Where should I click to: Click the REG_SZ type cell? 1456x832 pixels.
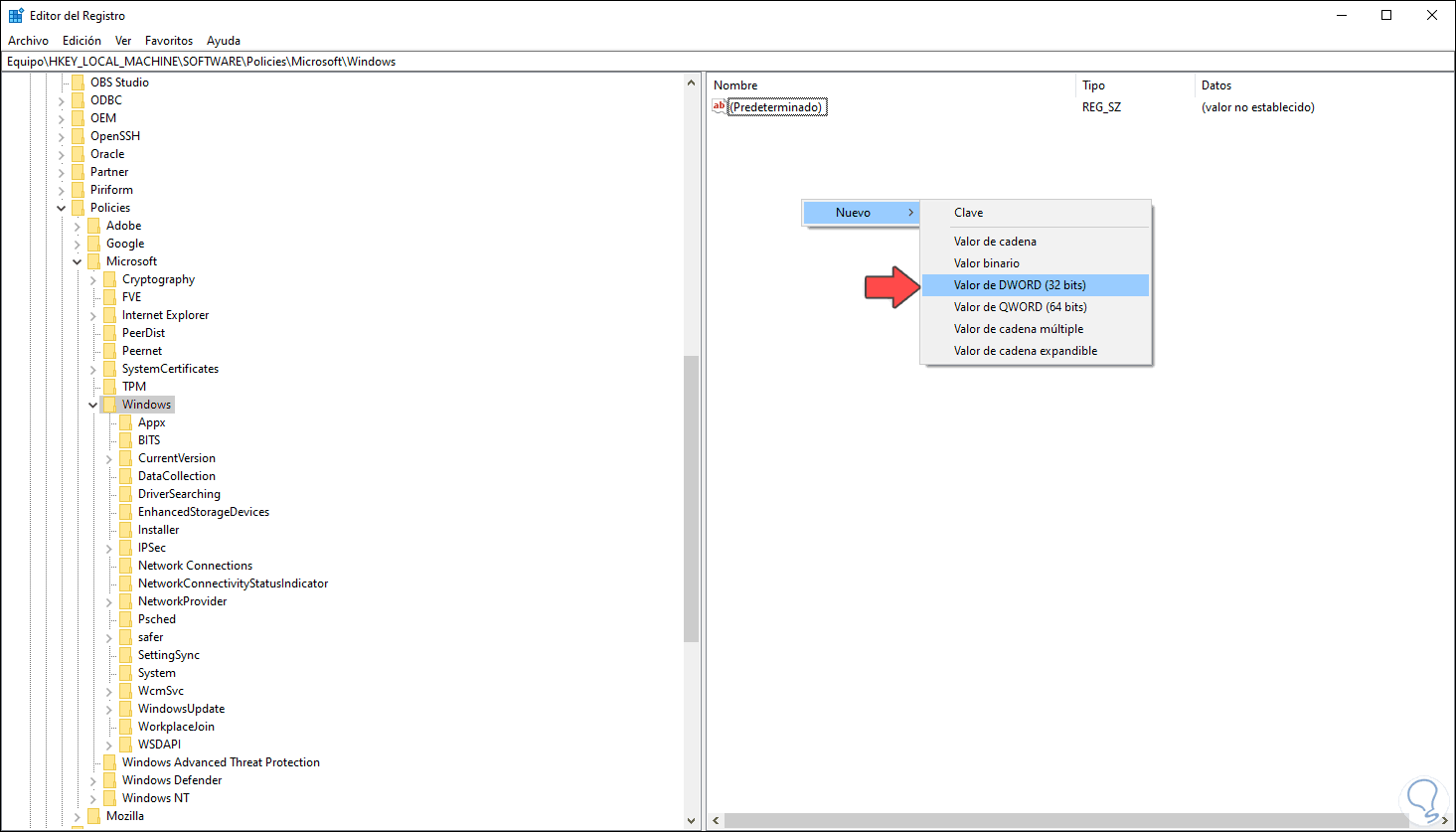(1101, 107)
